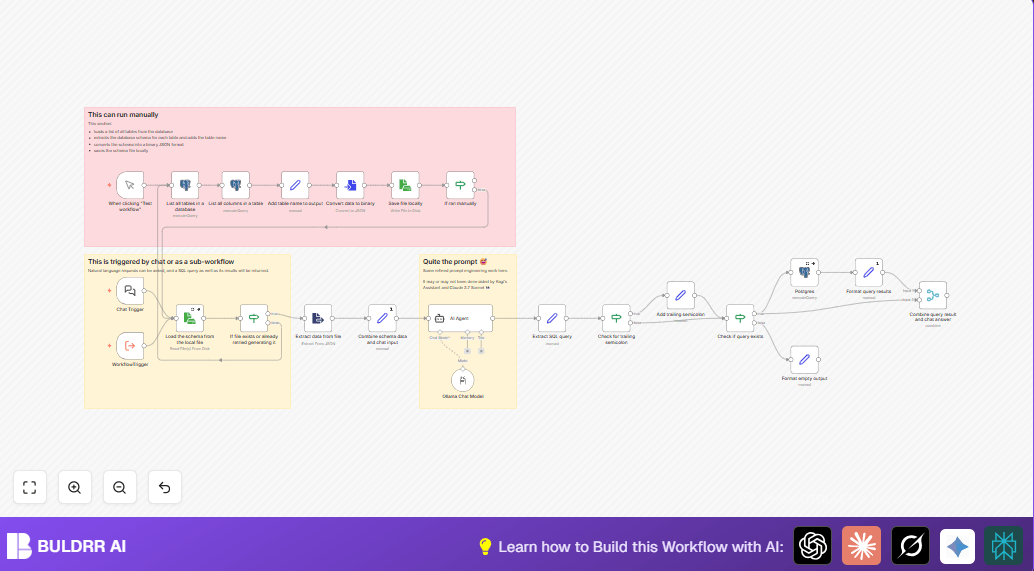This screenshot has width=1034, height=571.
Task: Select the Ollama Chat Model node
Action: tap(463, 380)
